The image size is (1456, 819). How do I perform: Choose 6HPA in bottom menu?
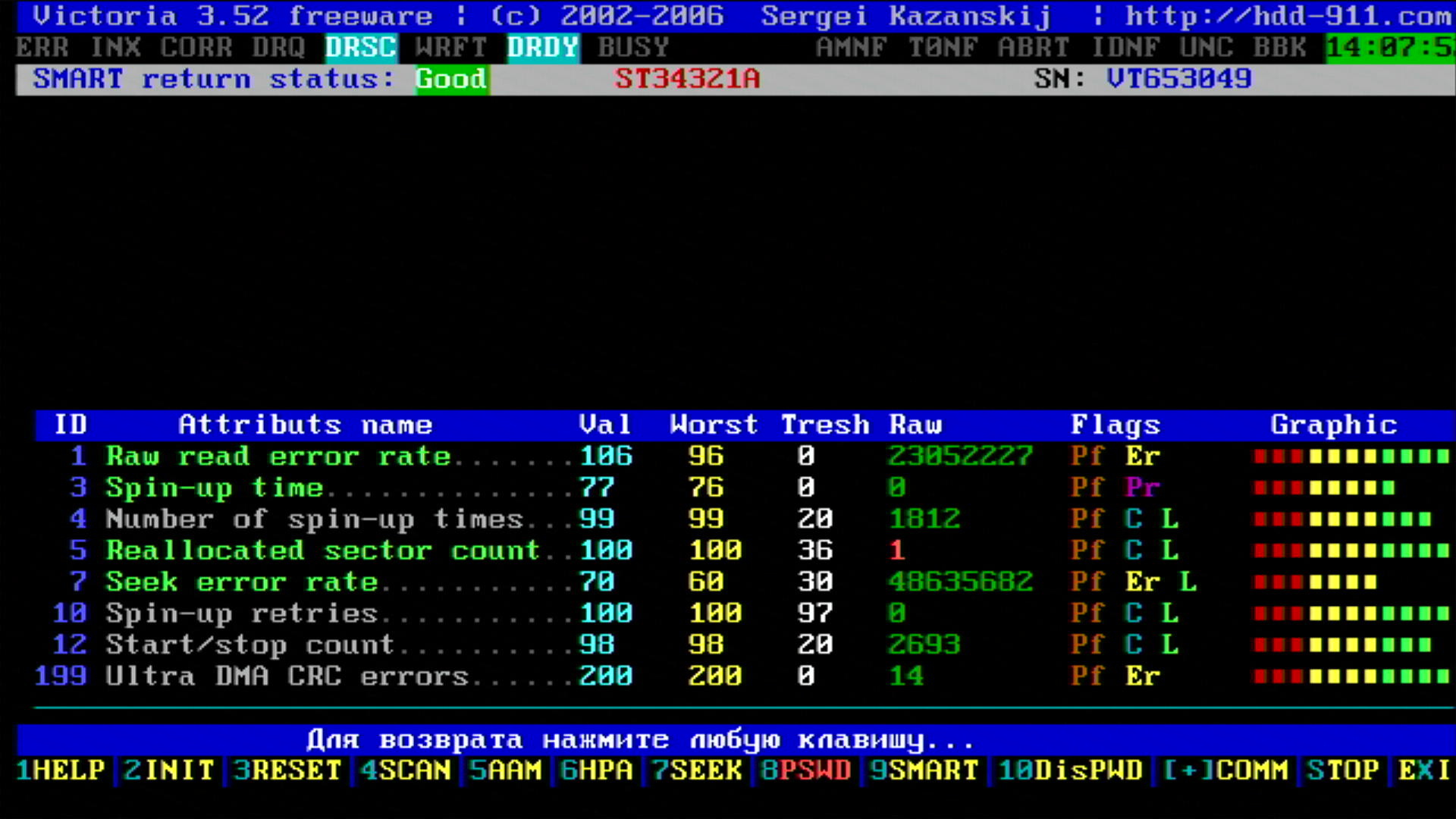point(596,770)
